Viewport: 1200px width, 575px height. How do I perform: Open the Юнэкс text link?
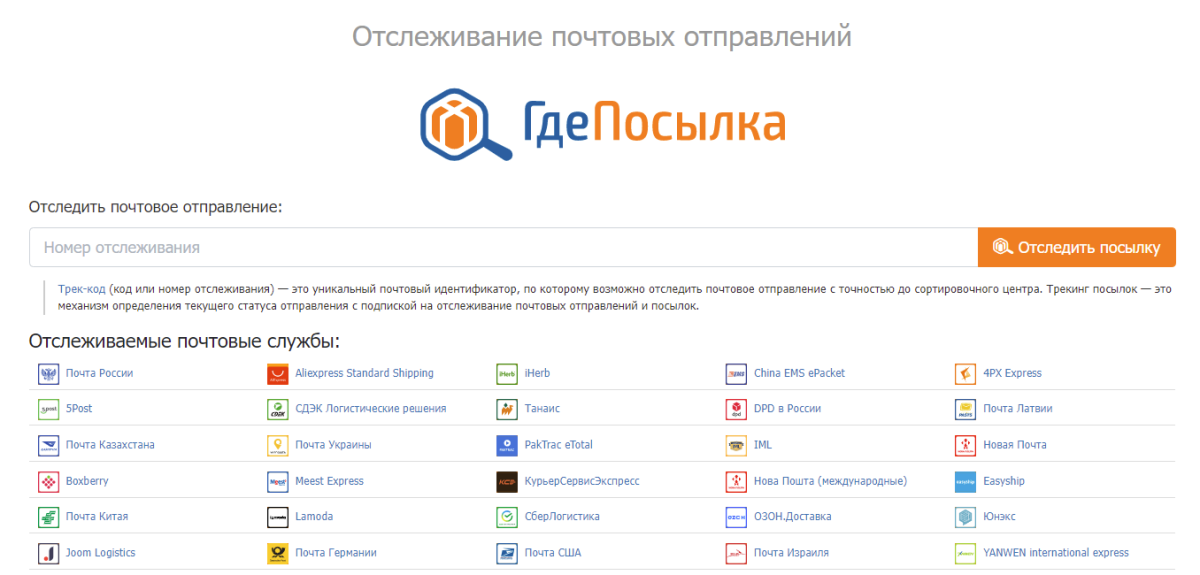pyautogui.click(x=1000, y=516)
